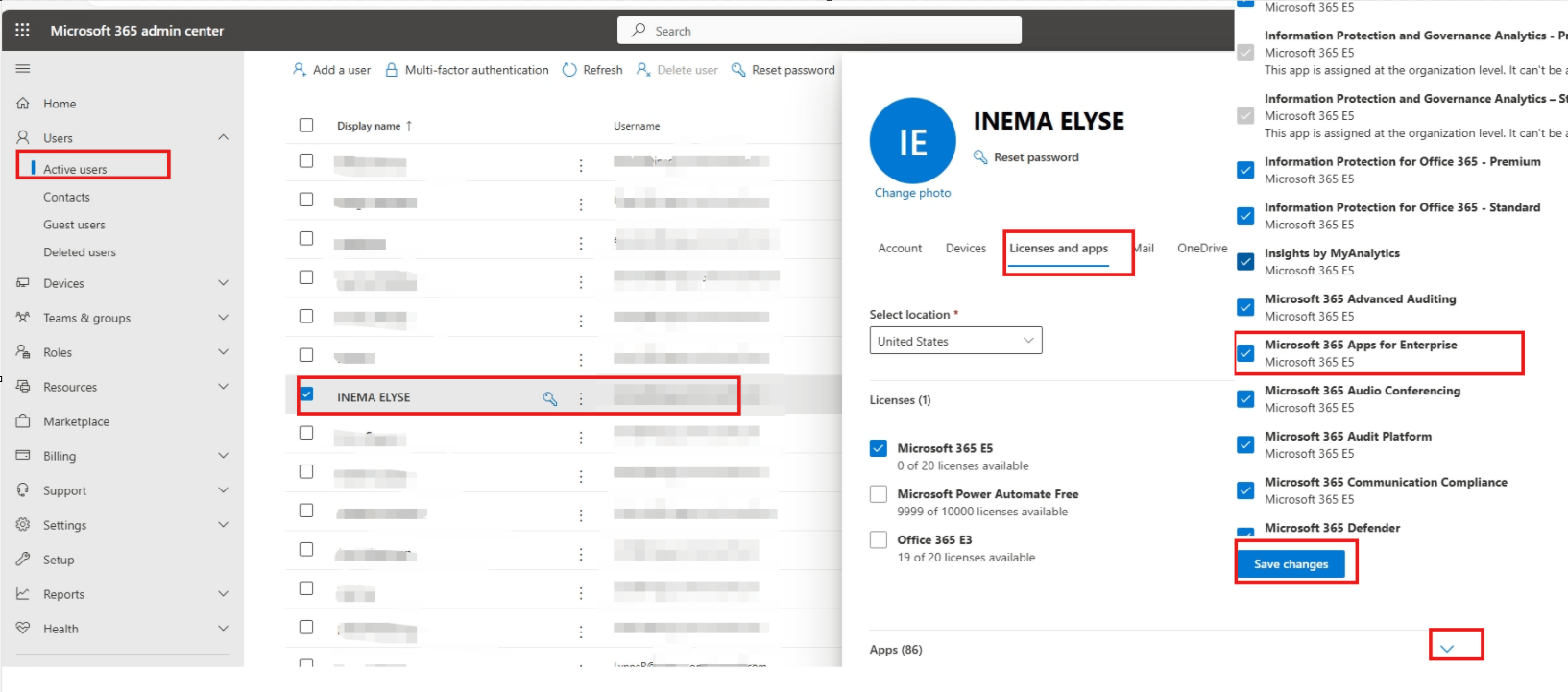
Task: Click the Setup wrench icon
Action: 23,560
